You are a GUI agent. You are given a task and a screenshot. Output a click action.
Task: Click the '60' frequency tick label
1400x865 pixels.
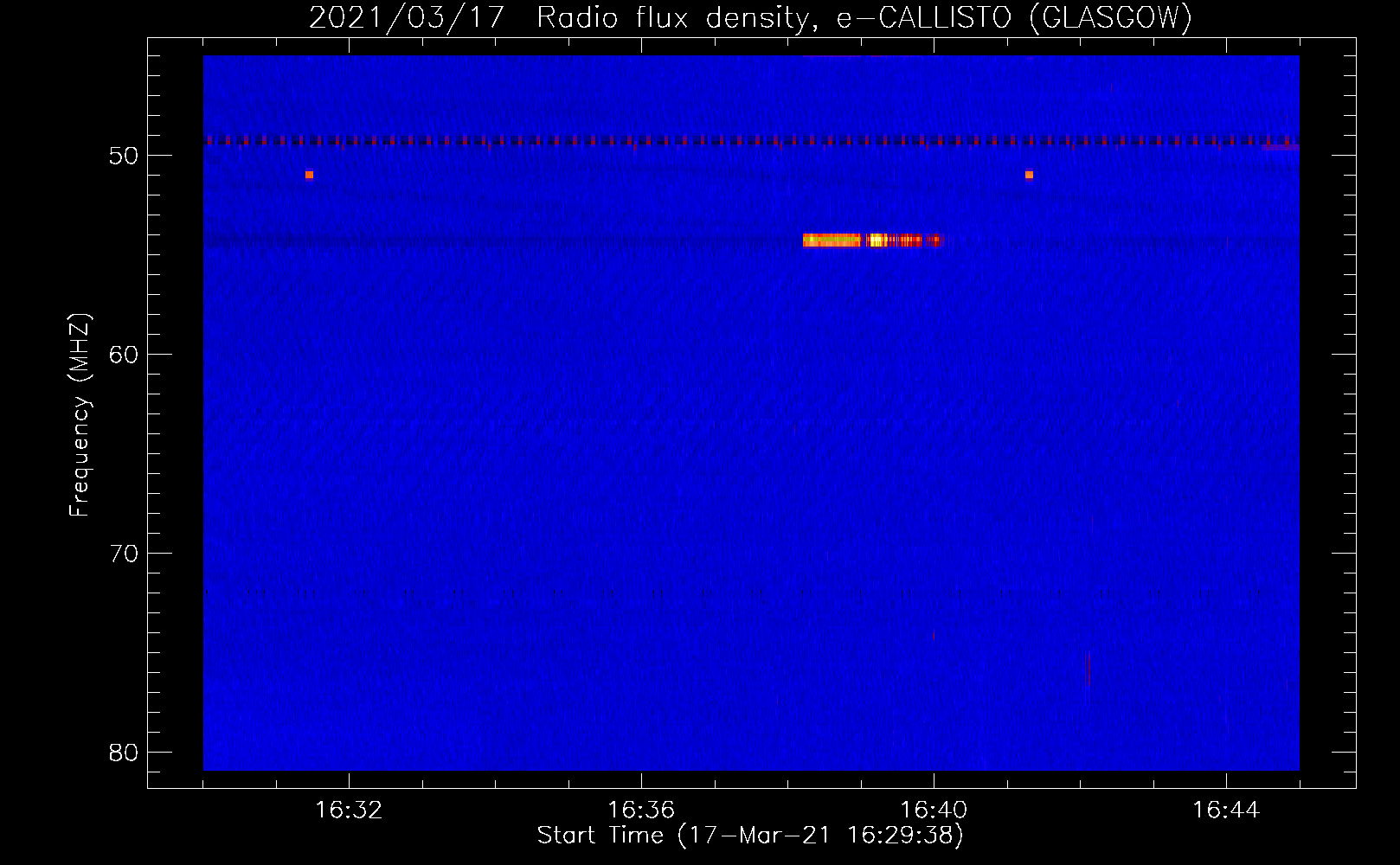124,355
